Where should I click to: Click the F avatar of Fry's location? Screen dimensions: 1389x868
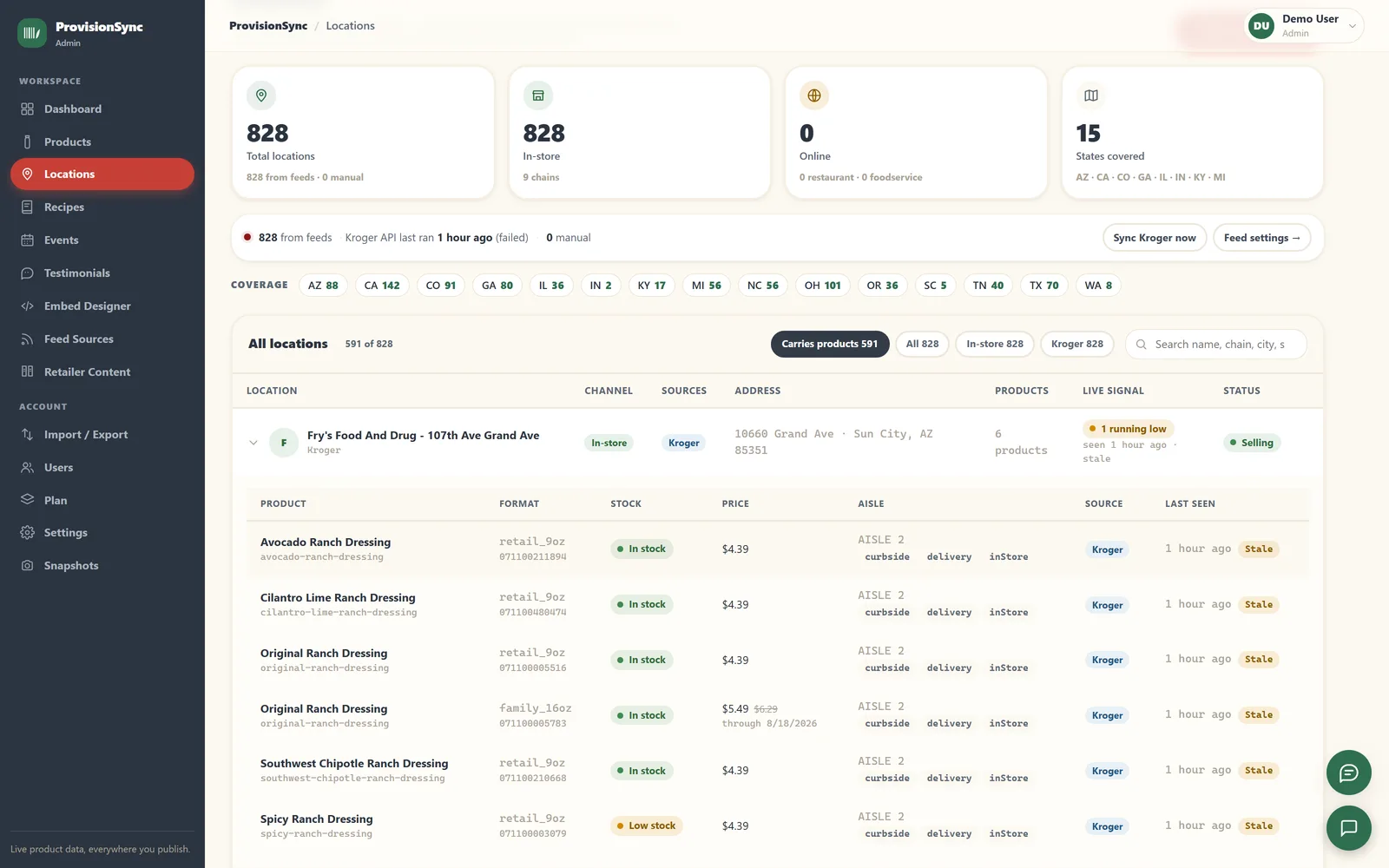click(x=284, y=443)
